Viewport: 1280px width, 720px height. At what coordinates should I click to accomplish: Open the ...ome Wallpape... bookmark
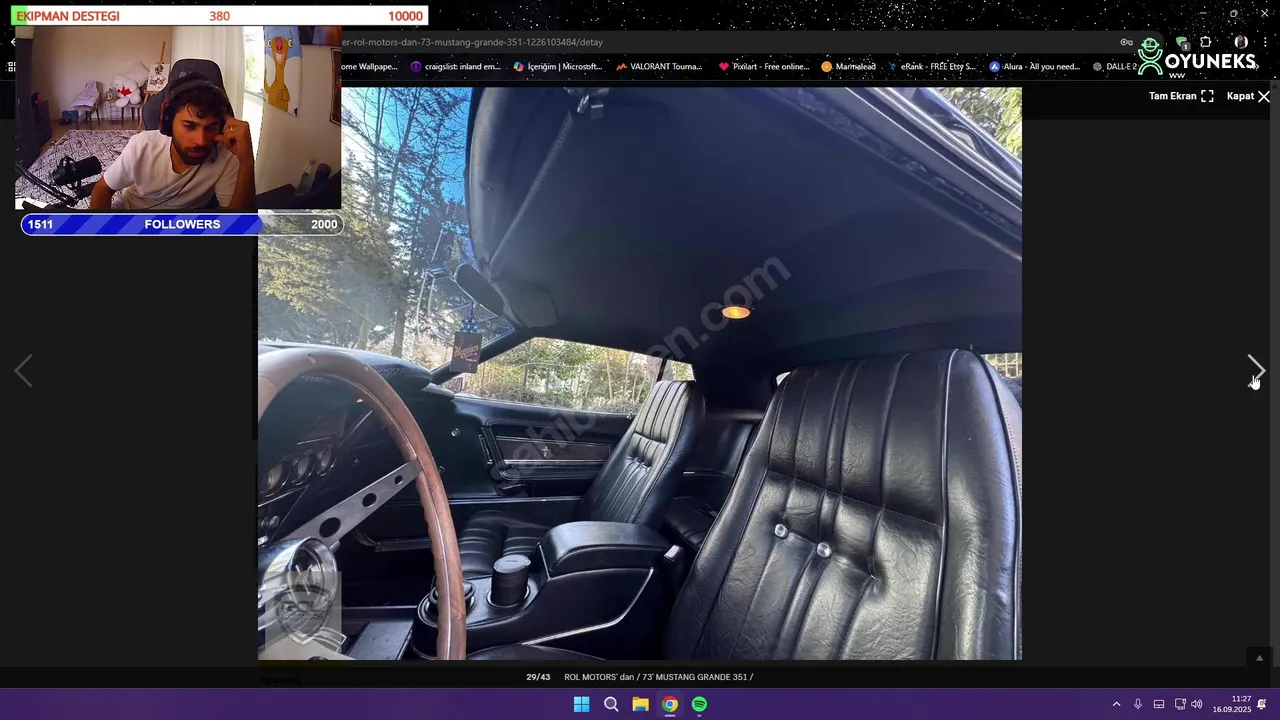[370, 67]
